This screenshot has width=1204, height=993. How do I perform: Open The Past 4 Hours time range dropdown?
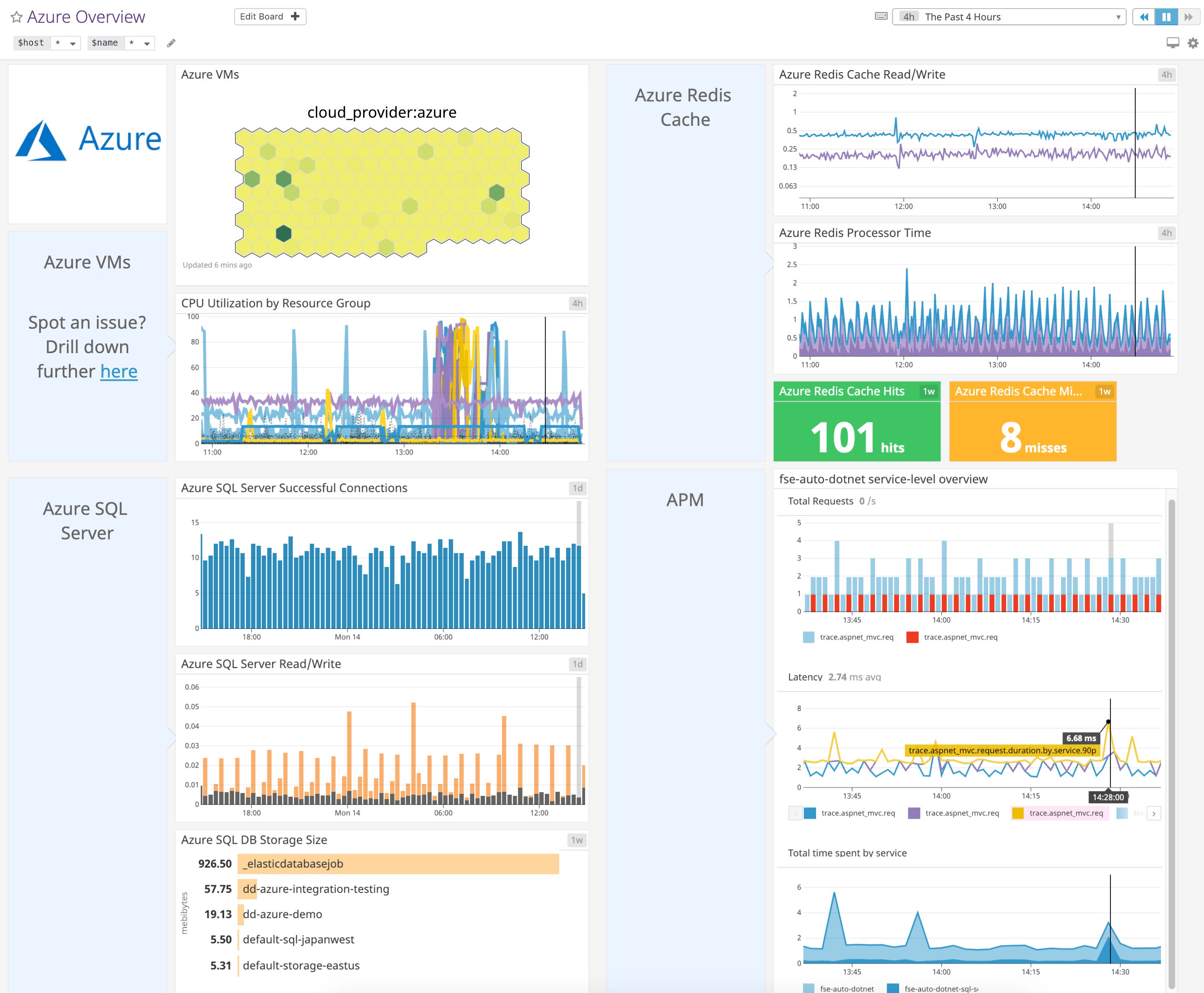[x=1009, y=17]
